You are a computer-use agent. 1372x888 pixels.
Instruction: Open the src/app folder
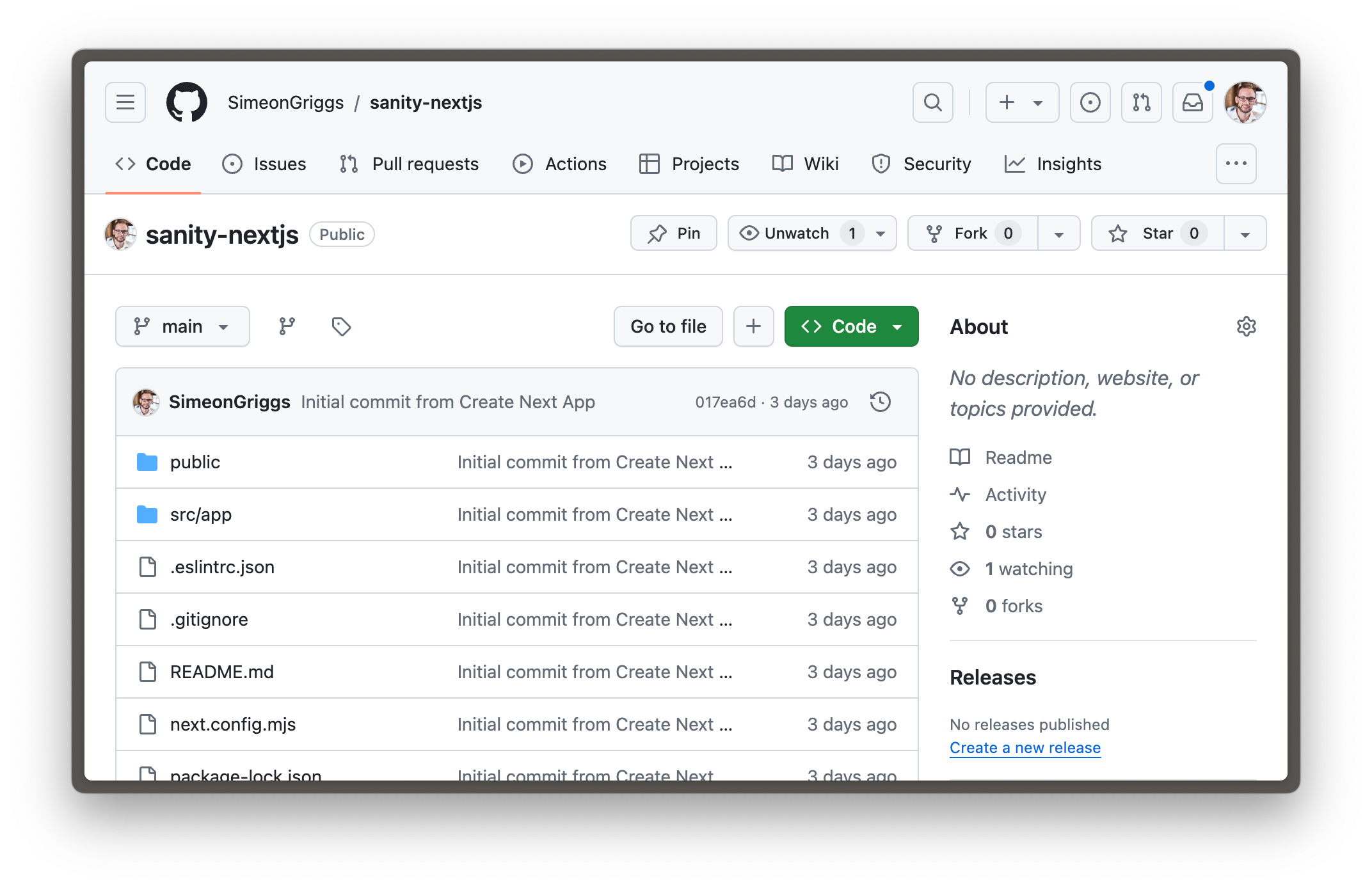tap(201, 514)
